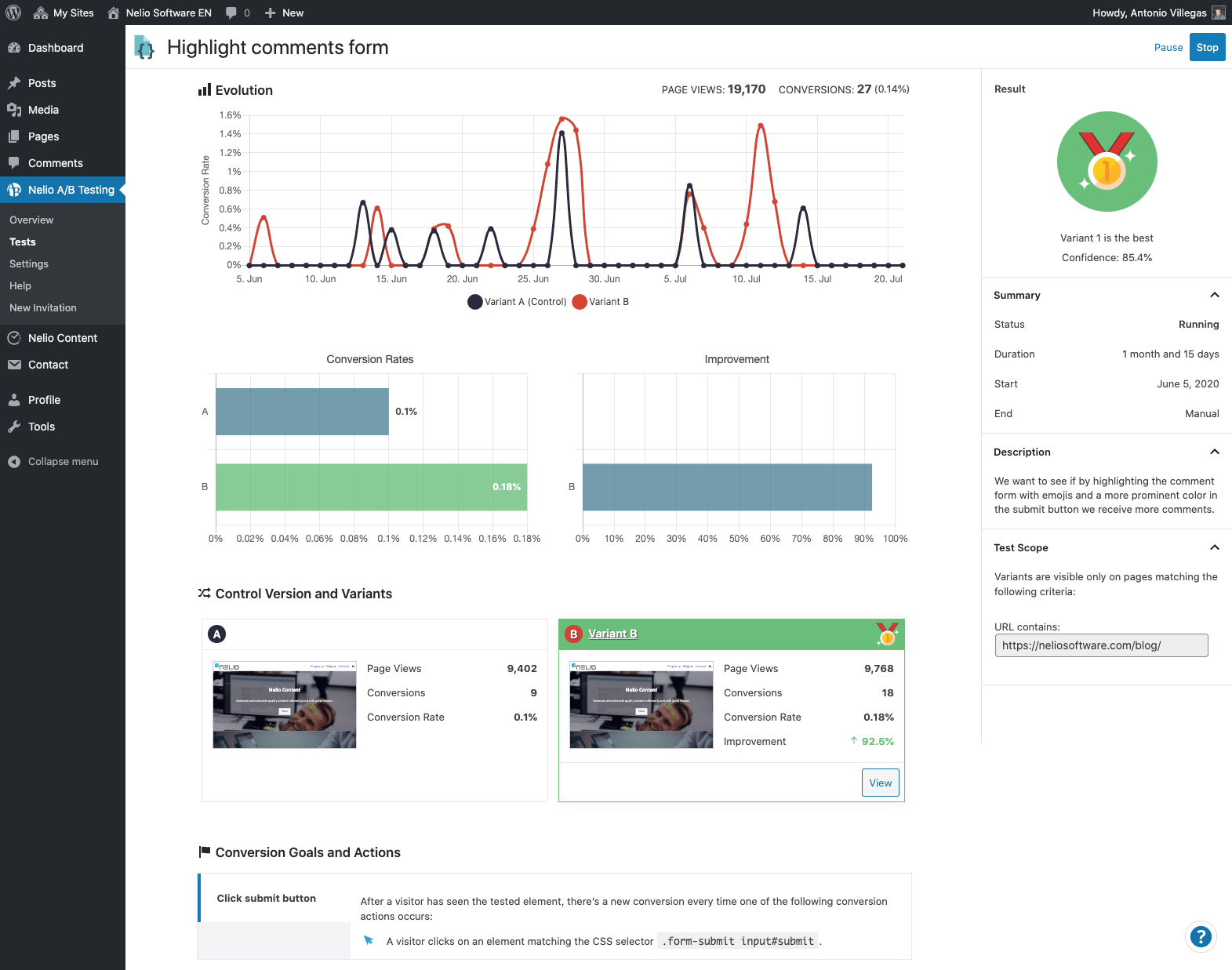Open the Settings submenu item
1232x970 pixels.
[29, 264]
